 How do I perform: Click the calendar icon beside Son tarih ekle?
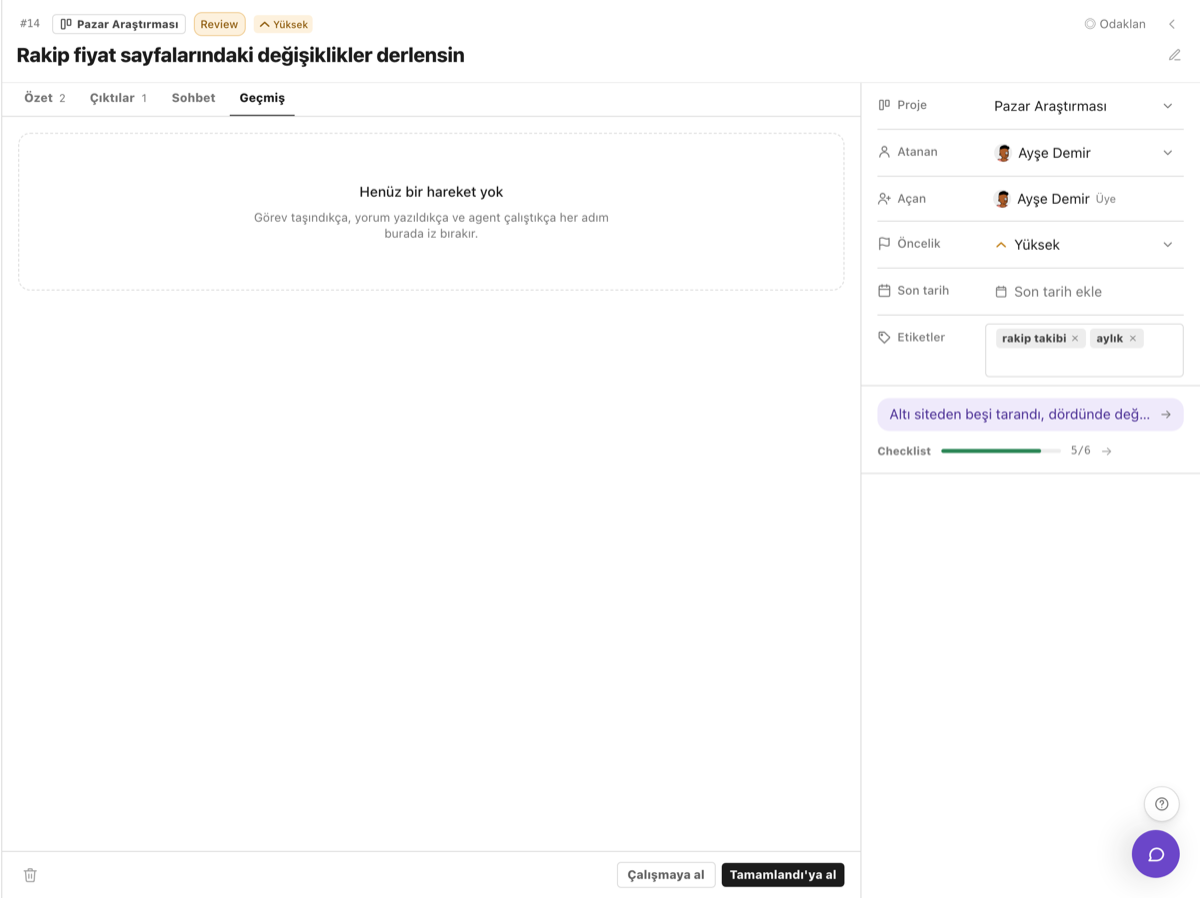click(x=1001, y=292)
